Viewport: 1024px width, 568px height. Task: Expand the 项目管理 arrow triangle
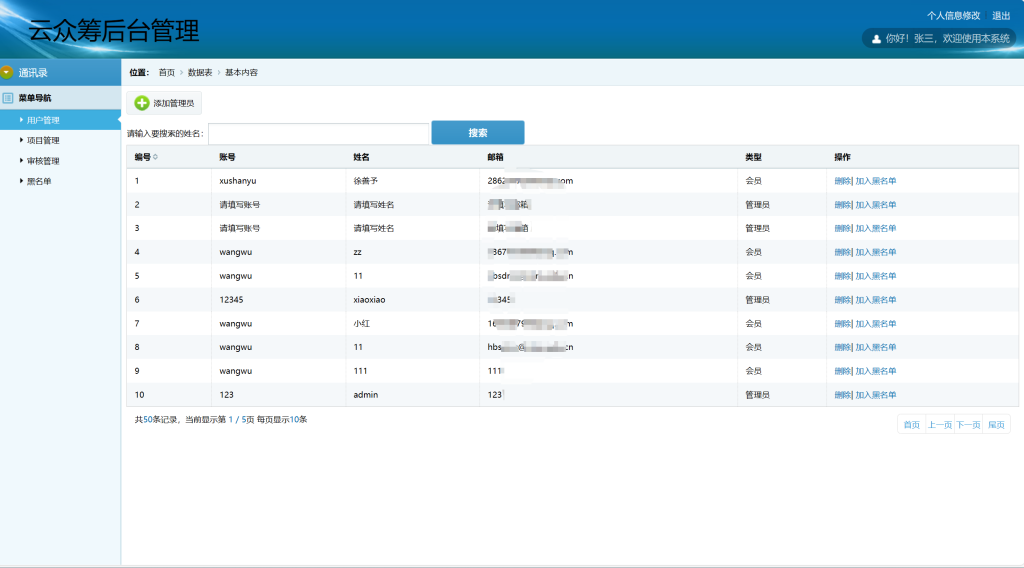pos(22,140)
